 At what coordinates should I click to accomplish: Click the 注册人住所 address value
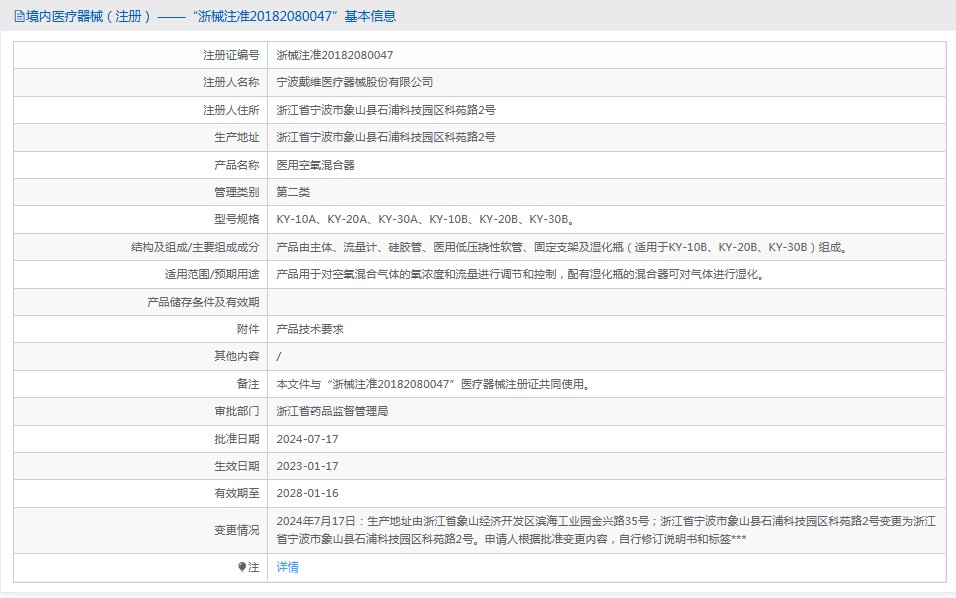tap(385, 110)
